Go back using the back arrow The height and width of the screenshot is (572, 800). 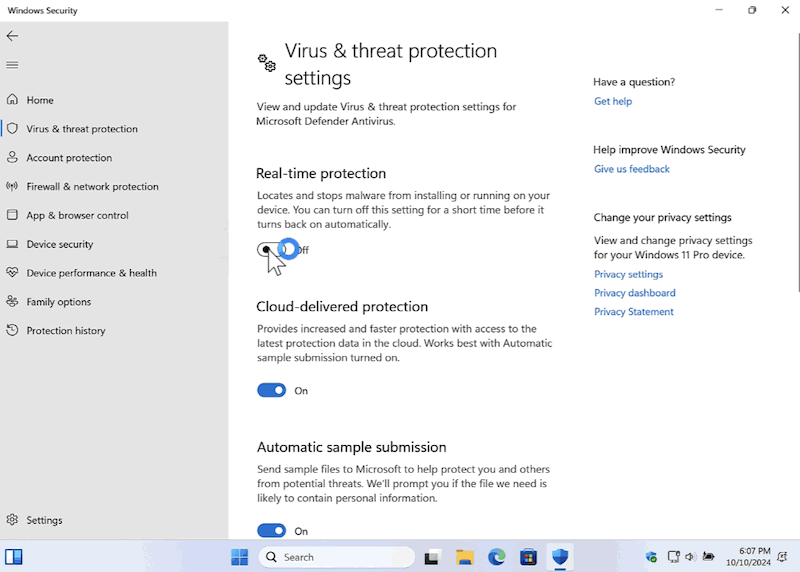12,36
